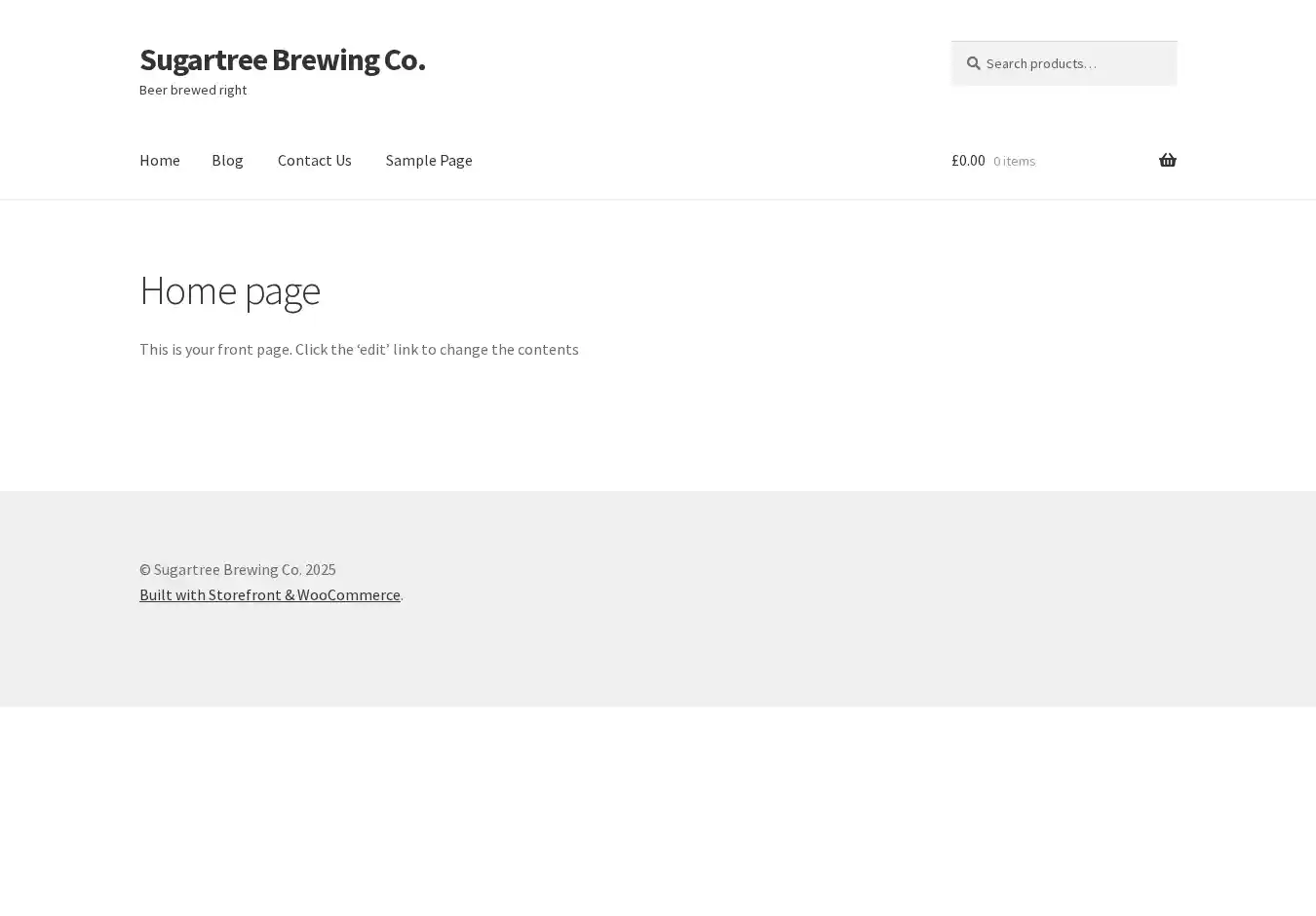Click the year 2025 in footer
The height and width of the screenshot is (916, 1316).
[320, 569]
